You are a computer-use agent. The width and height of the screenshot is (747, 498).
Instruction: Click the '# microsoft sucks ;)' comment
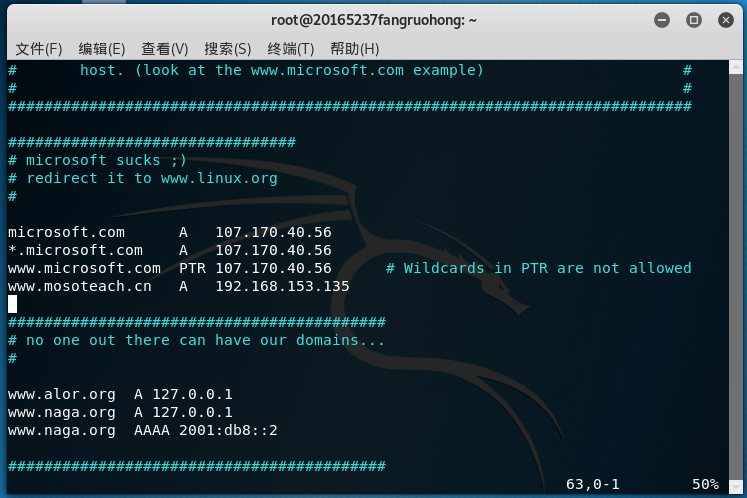point(97,160)
